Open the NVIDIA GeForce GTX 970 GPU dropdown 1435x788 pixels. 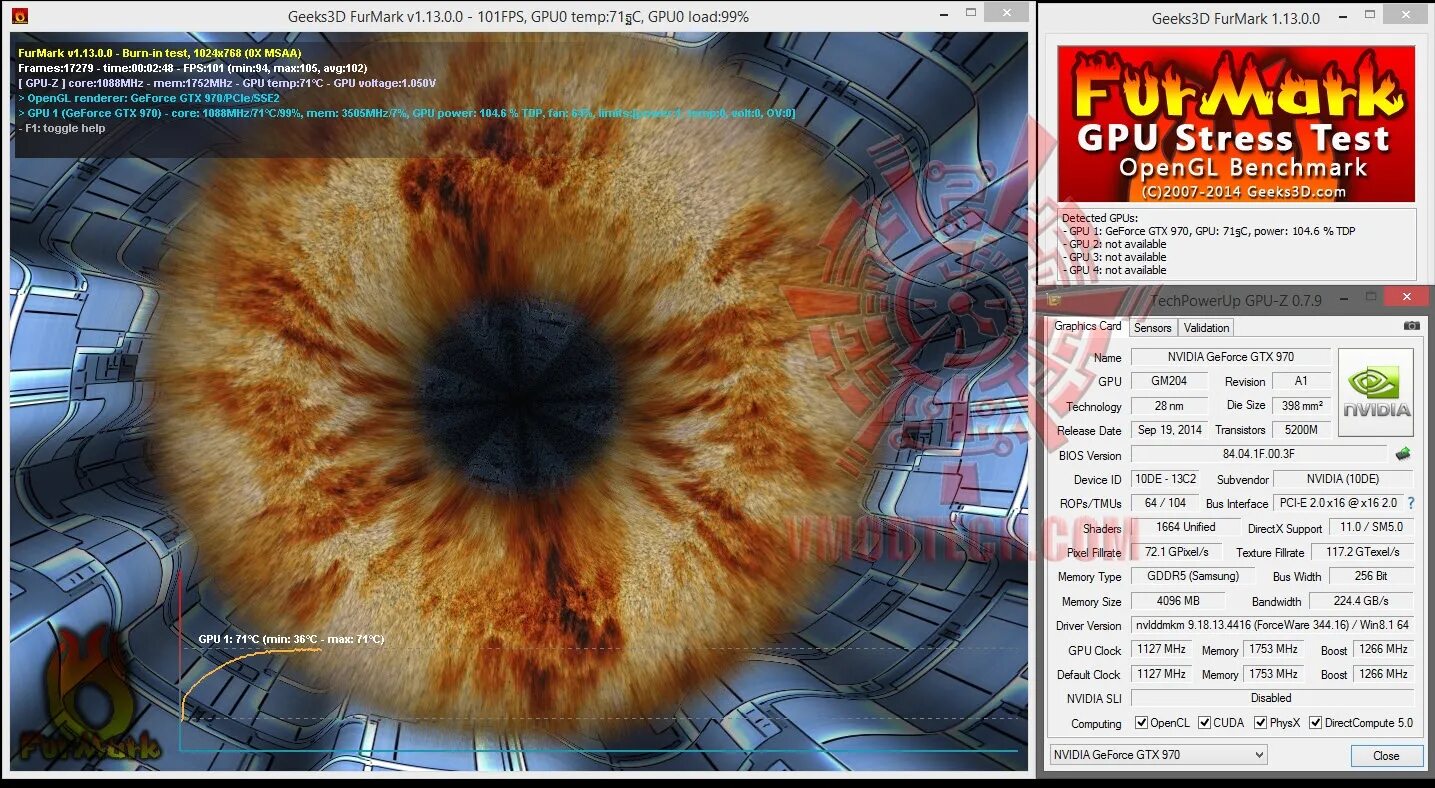tap(1158, 755)
